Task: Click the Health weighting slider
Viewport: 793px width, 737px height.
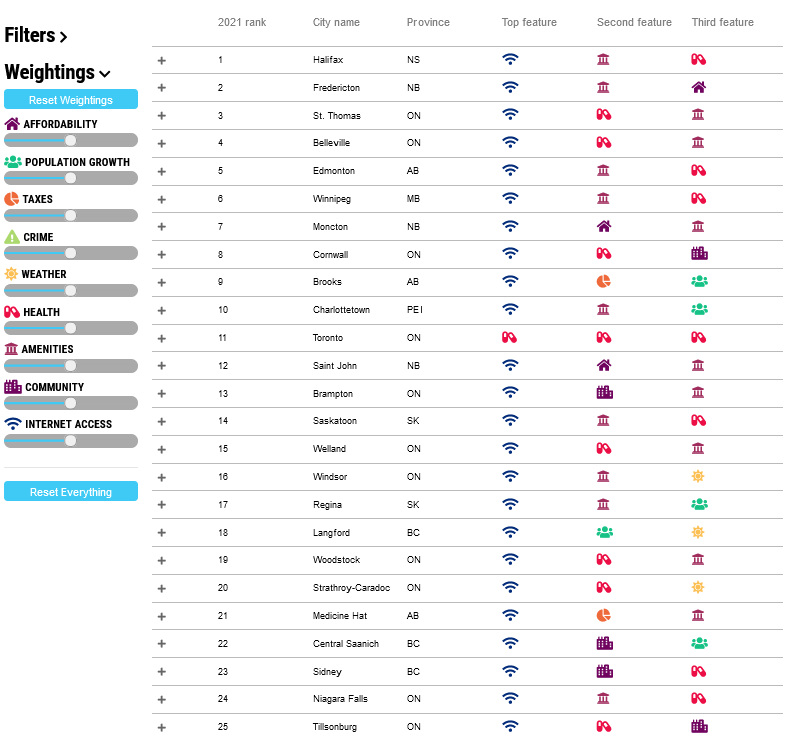Action: [x=71, y=328]
